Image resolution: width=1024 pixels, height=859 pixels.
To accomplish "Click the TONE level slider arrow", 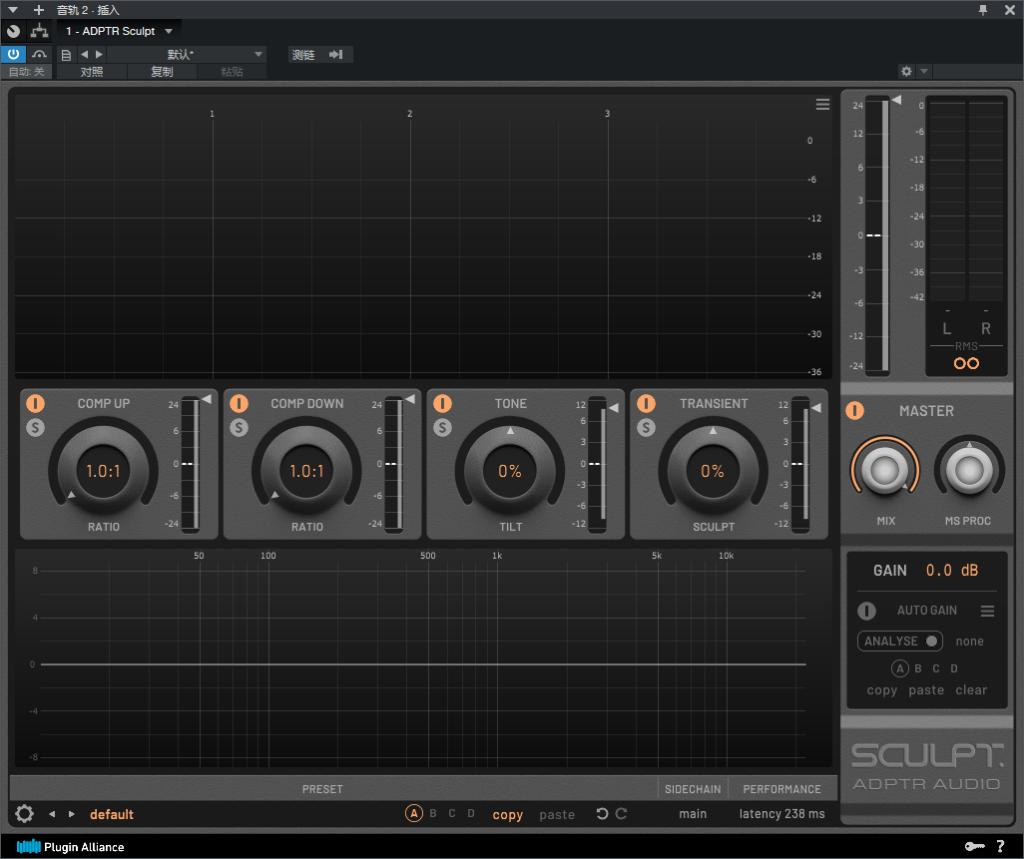I will [x=613, y=408].
